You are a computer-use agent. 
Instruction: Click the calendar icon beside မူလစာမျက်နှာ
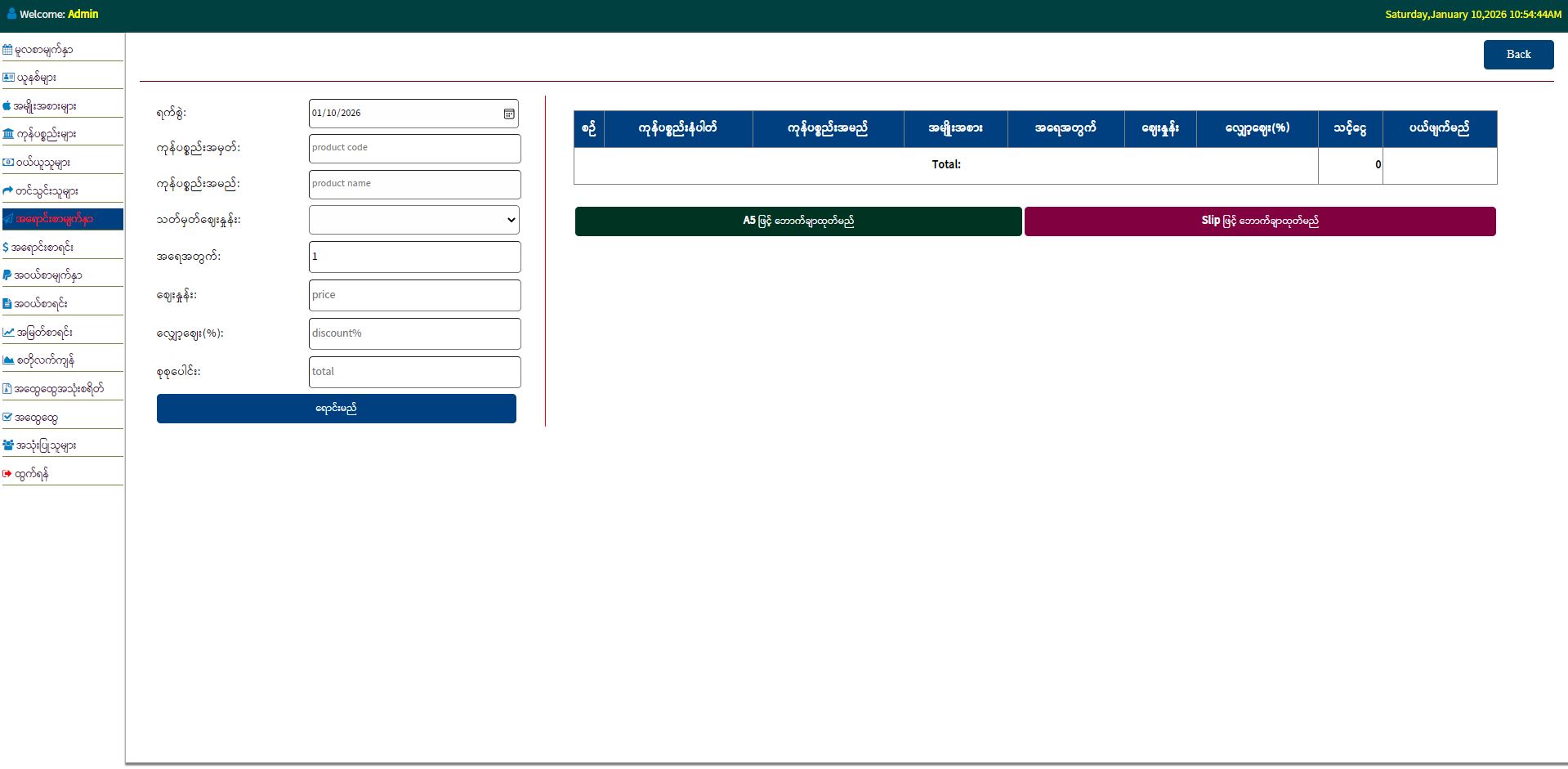coord(7,50)
